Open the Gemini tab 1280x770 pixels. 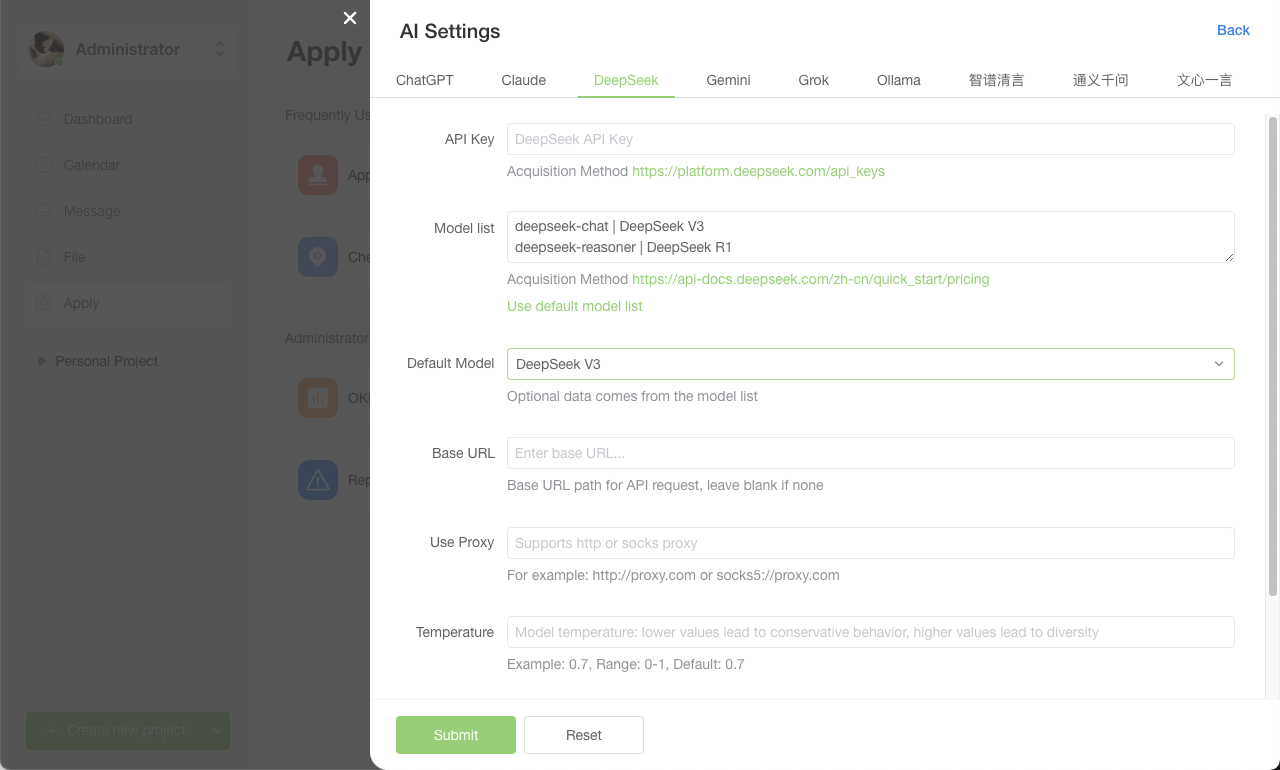(728, 80)
